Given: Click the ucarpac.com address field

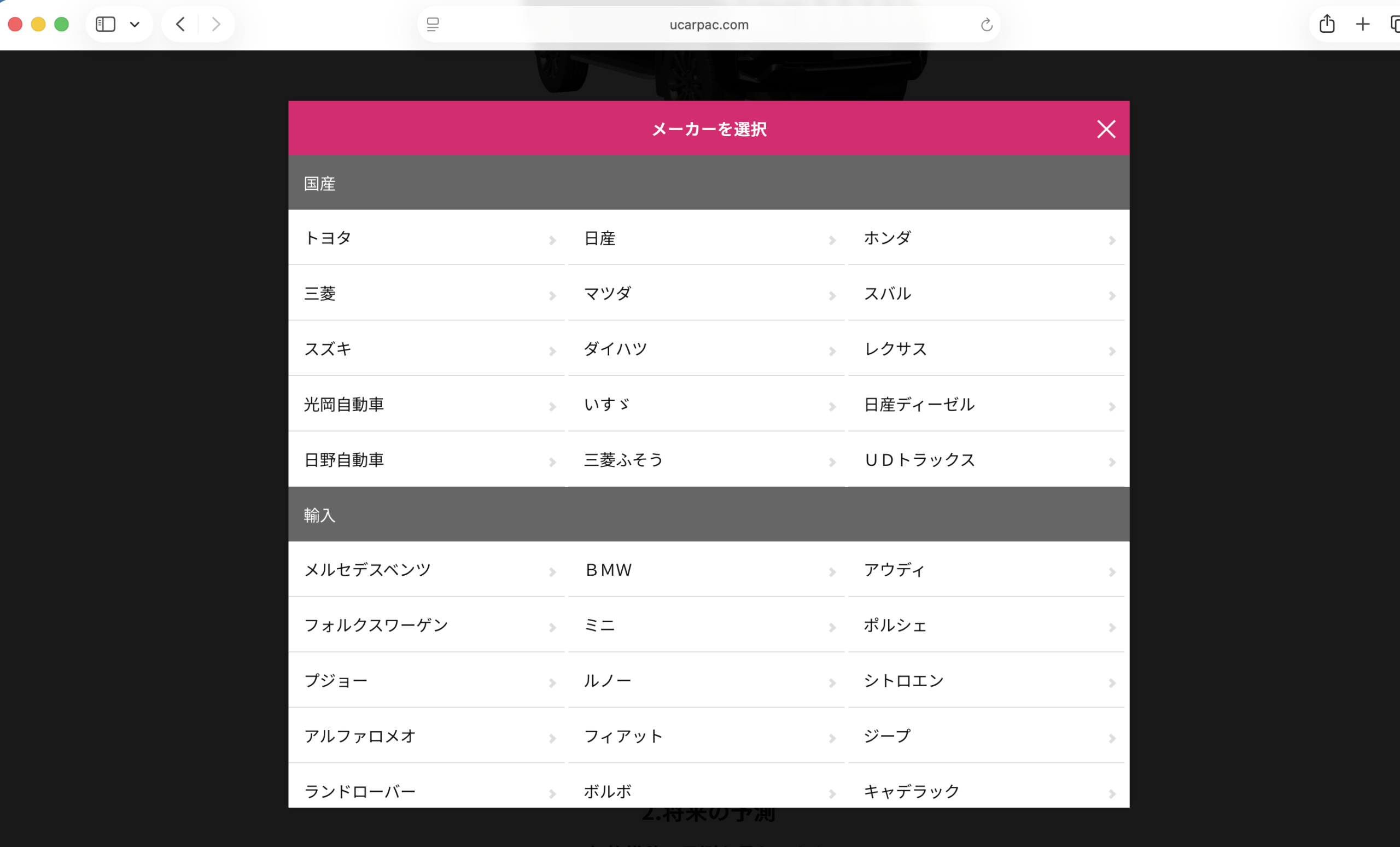Looking at the screenshot, I should pos(709,25).
